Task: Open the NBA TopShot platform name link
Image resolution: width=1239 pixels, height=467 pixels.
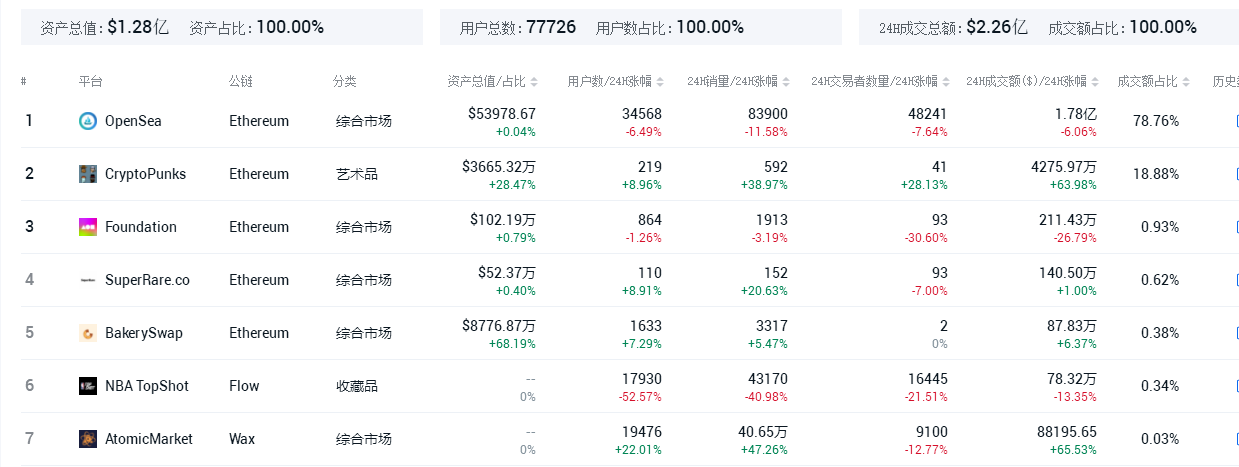Action: pos(147,386)
